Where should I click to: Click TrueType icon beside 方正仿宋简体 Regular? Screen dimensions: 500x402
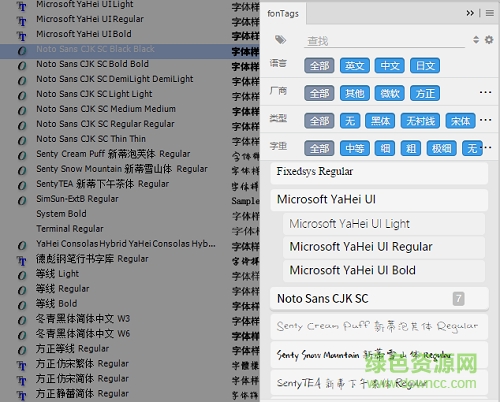coord(22,380)
